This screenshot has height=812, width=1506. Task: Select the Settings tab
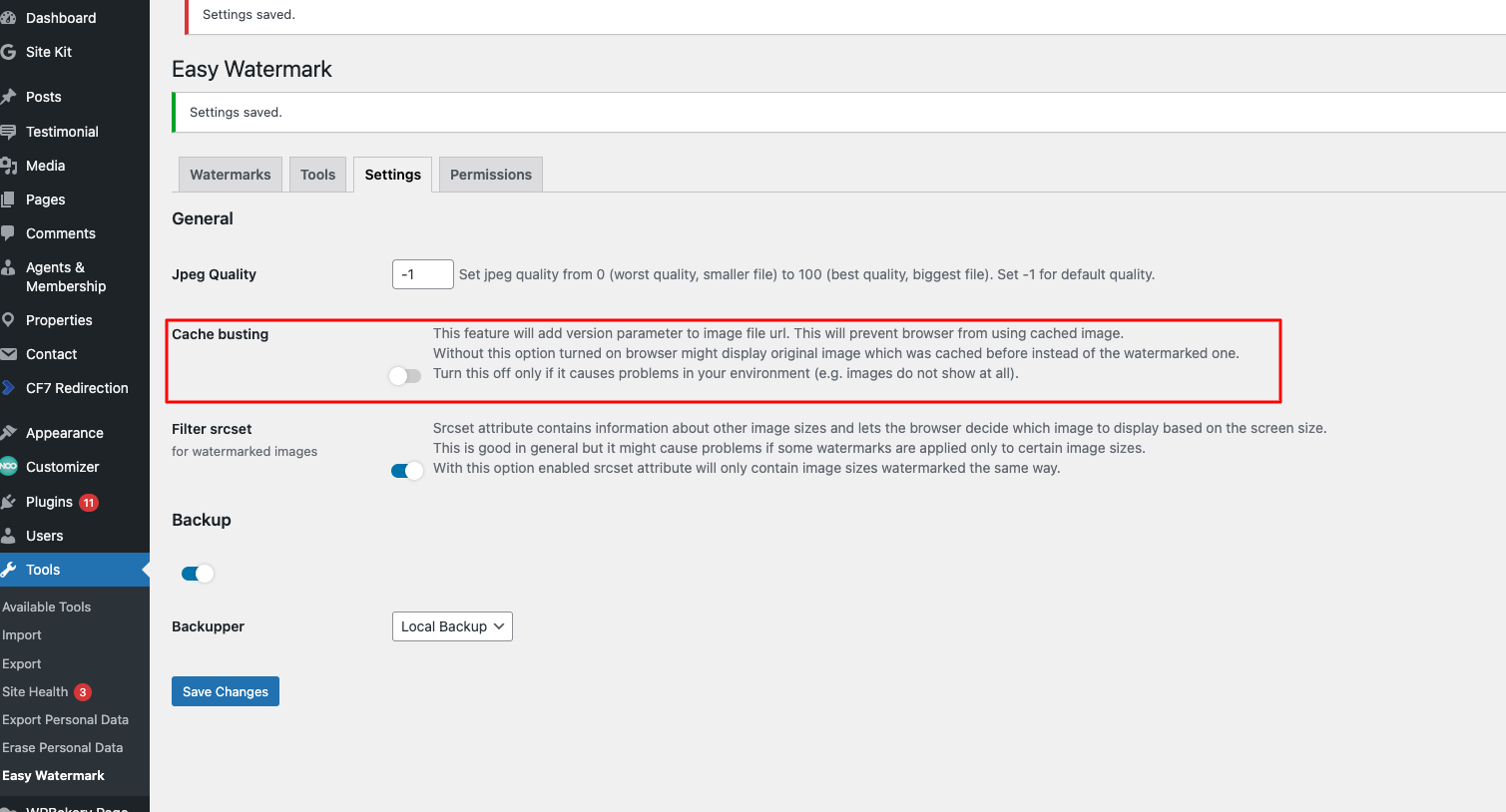point(393,175)
